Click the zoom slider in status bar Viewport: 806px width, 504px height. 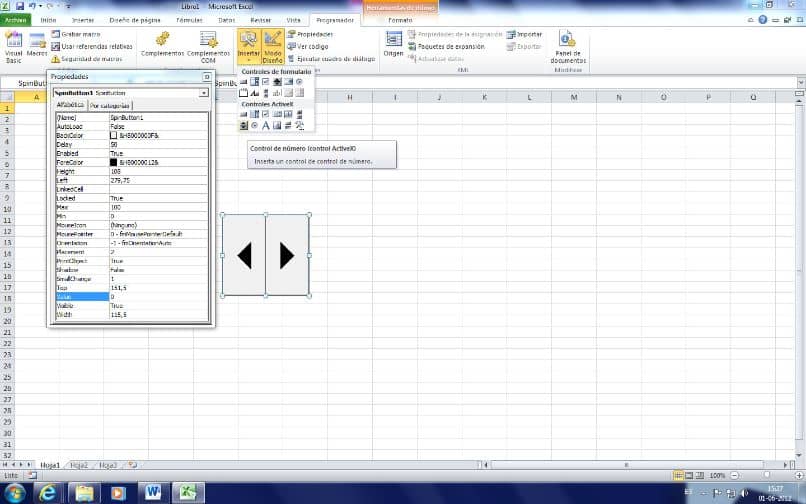(767, 475)
